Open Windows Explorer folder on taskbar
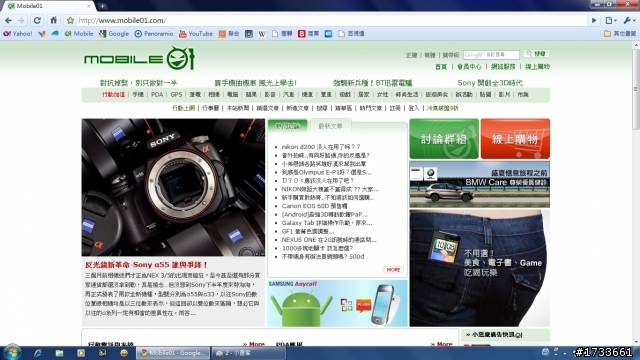Screen dimensions: 640x360 pos(60,353)
